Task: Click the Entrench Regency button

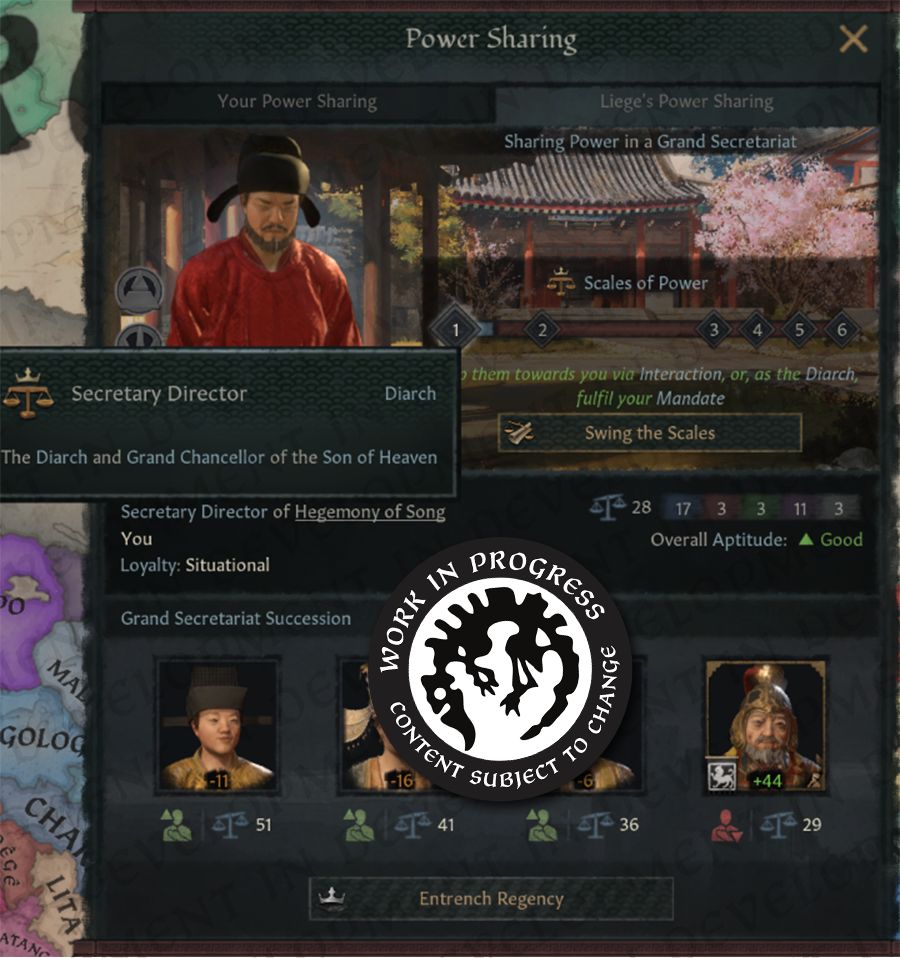Action: click(x=491, y=899)
